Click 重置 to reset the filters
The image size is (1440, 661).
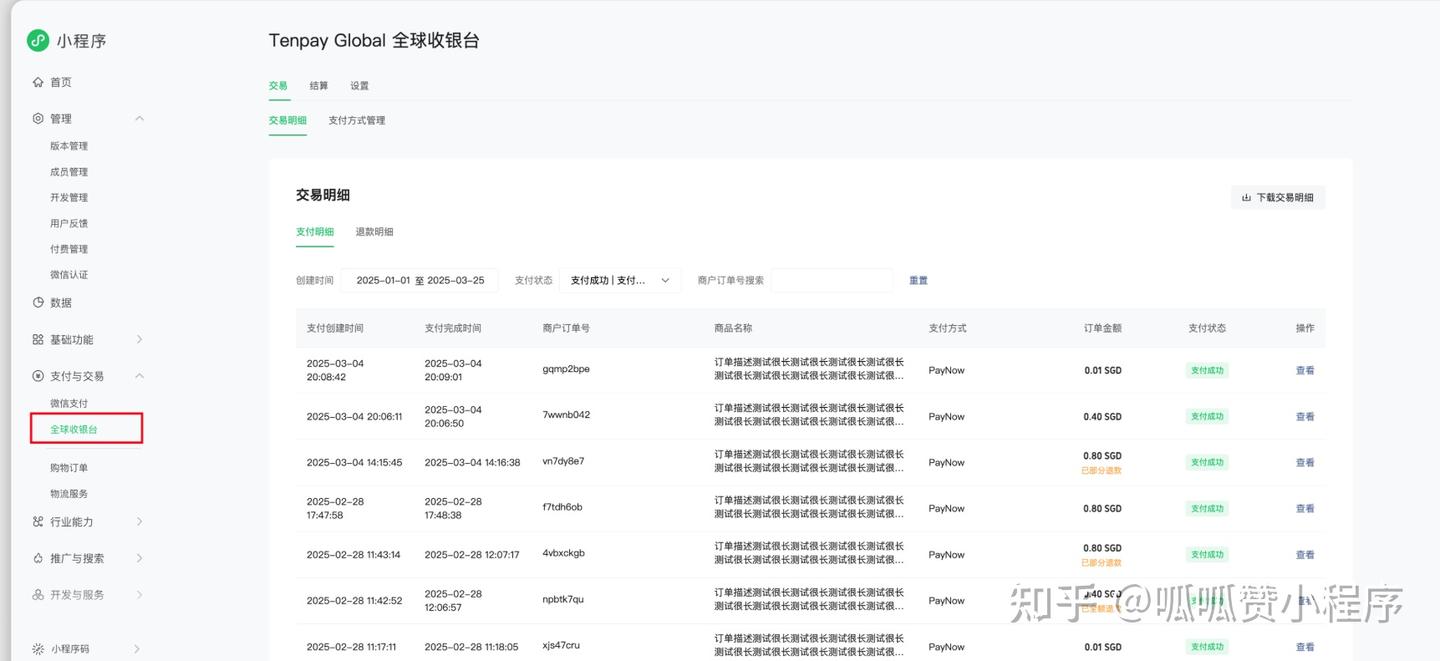[x=918, y=280]
